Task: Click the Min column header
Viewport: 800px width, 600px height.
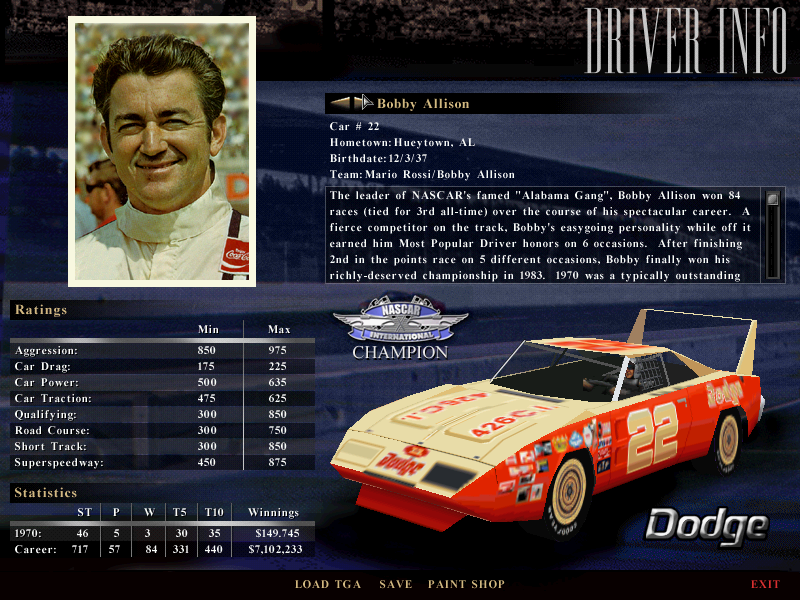Action: coord(208,330)
